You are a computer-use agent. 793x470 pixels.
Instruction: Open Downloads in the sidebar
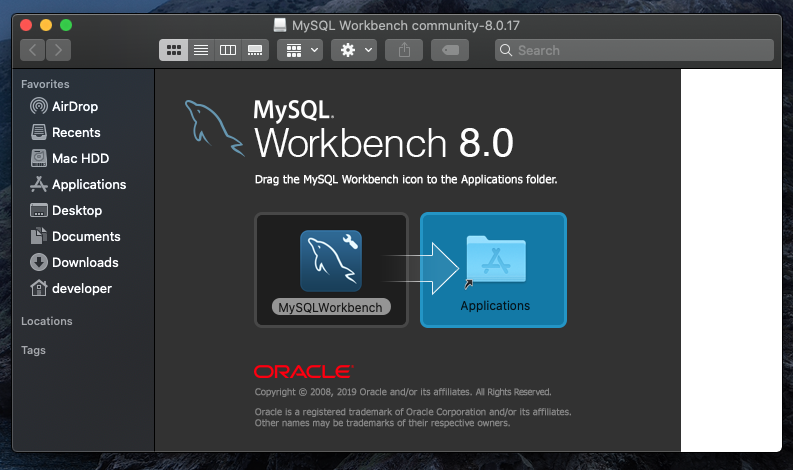(85, 262)
